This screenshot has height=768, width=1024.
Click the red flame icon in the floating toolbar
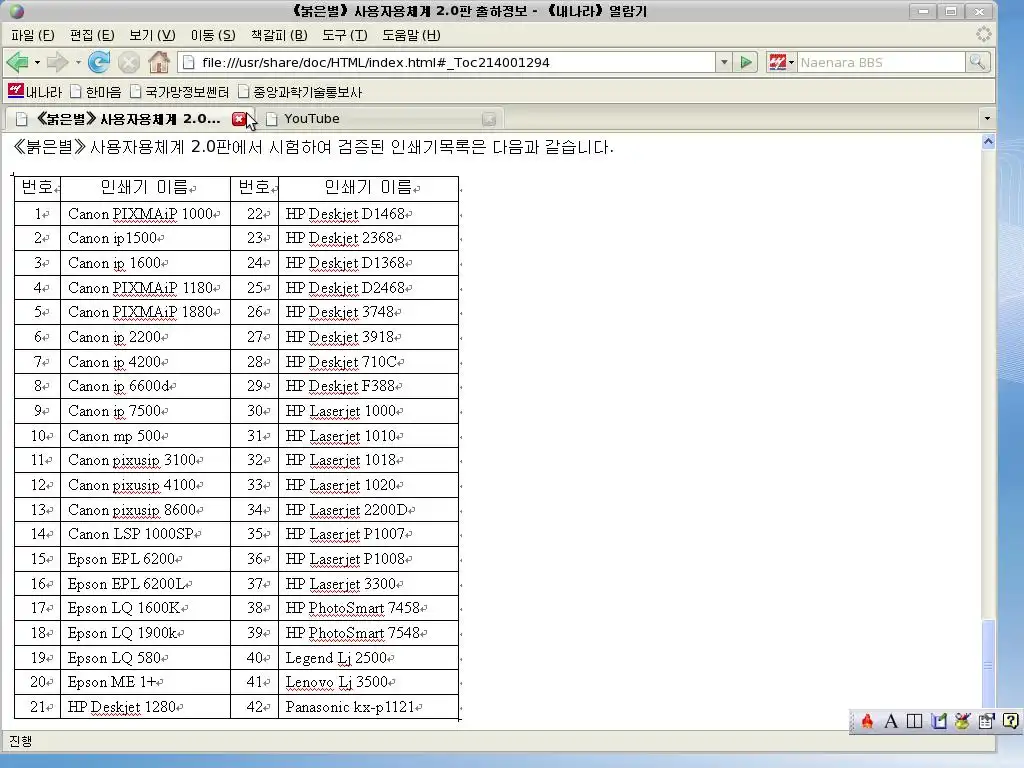tap(867, 721)
